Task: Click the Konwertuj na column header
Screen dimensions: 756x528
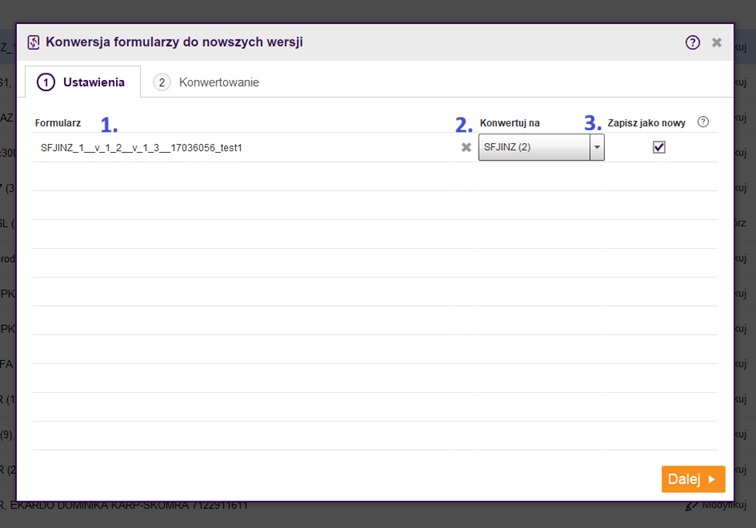Action: pyautogui.click(x=510, y=123)
